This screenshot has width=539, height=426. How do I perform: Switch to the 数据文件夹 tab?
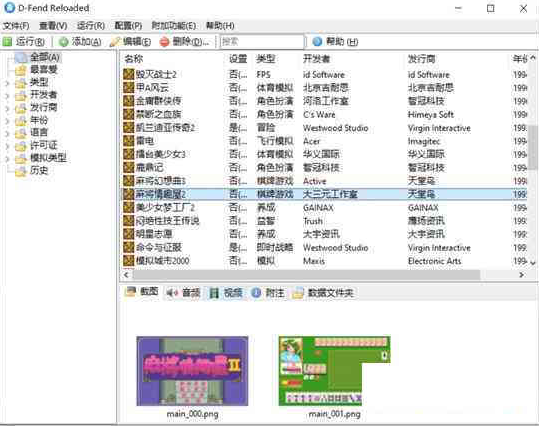(x=323, y=293)
